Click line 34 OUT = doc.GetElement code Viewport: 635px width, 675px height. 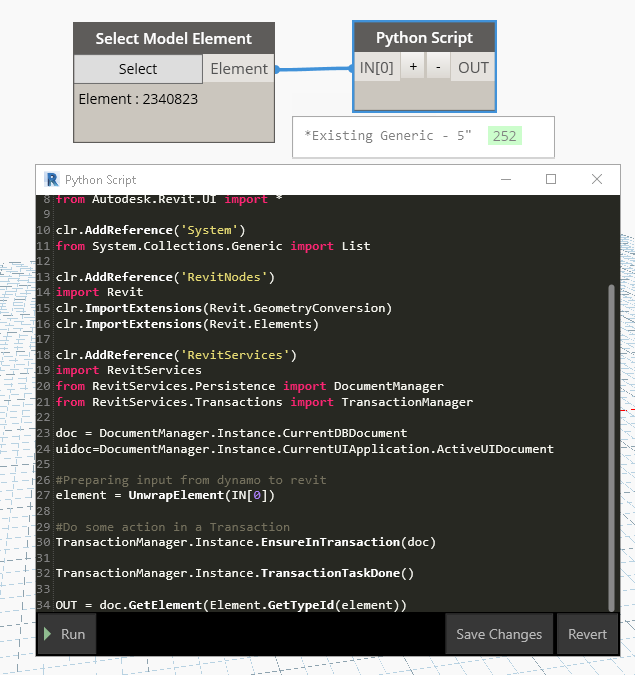(231, 605)
